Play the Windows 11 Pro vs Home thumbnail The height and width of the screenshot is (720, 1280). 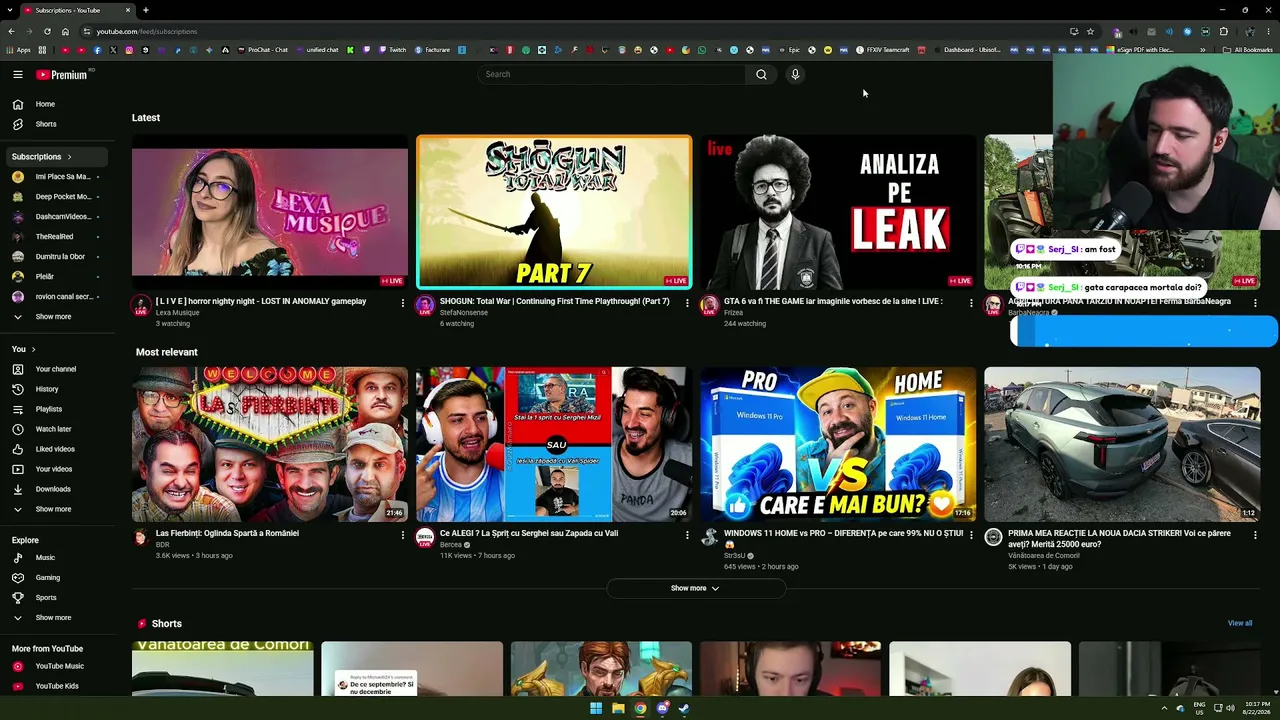point(838,444)
